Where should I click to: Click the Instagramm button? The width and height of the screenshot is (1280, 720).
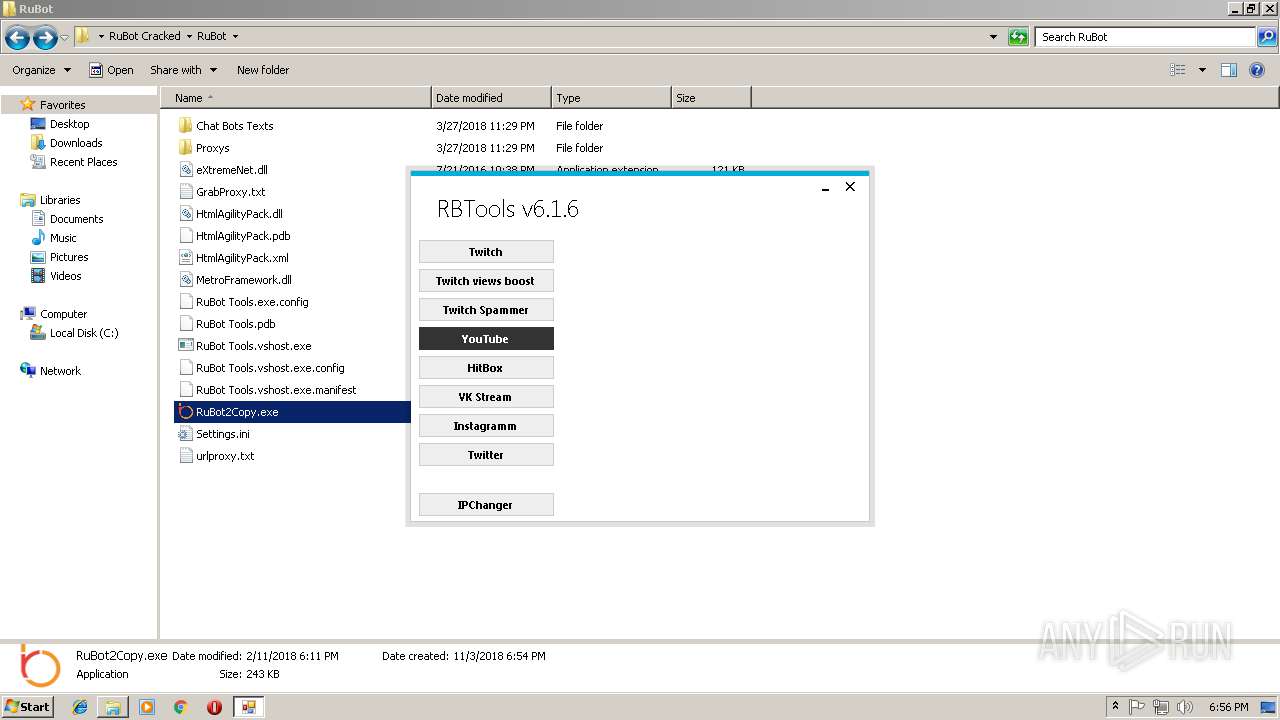point(486,426)
